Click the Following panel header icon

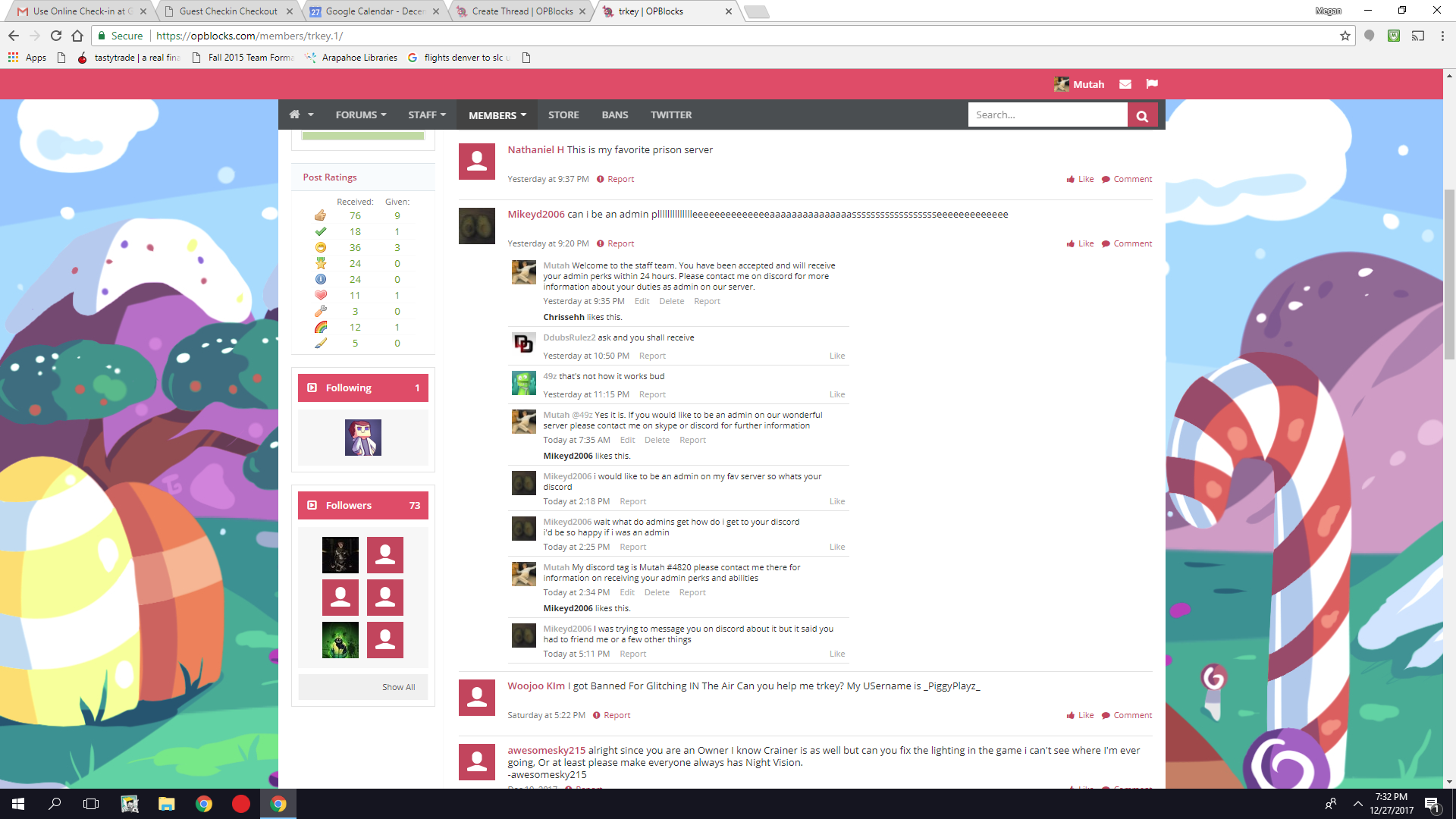point(312,388)
